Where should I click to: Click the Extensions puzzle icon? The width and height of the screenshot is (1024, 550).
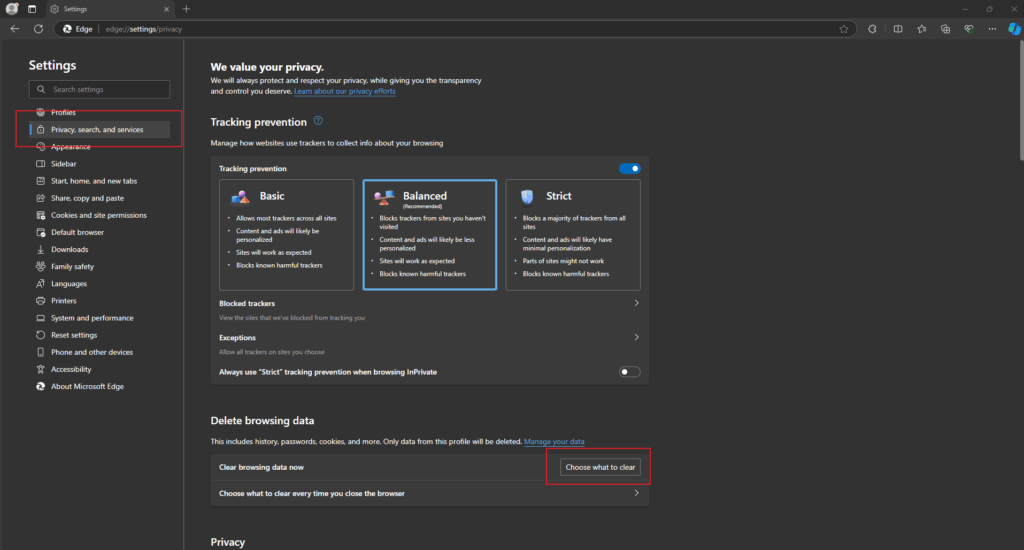pyautogui.click(x=872, y=29)
